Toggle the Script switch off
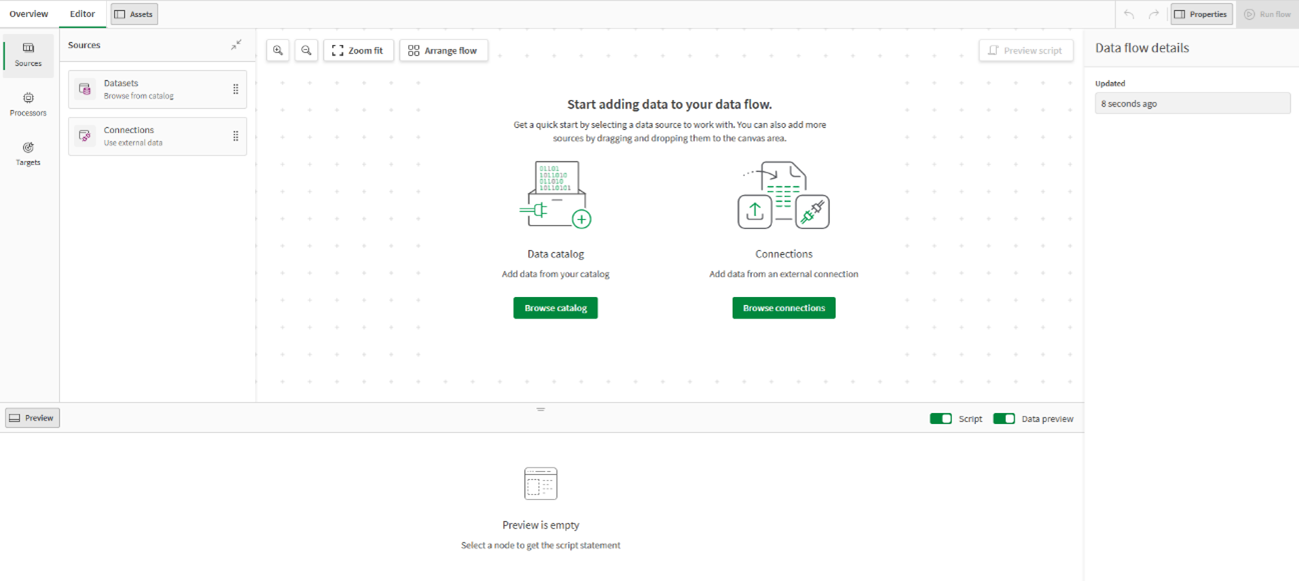1299x581 pixels. (940, 419)
